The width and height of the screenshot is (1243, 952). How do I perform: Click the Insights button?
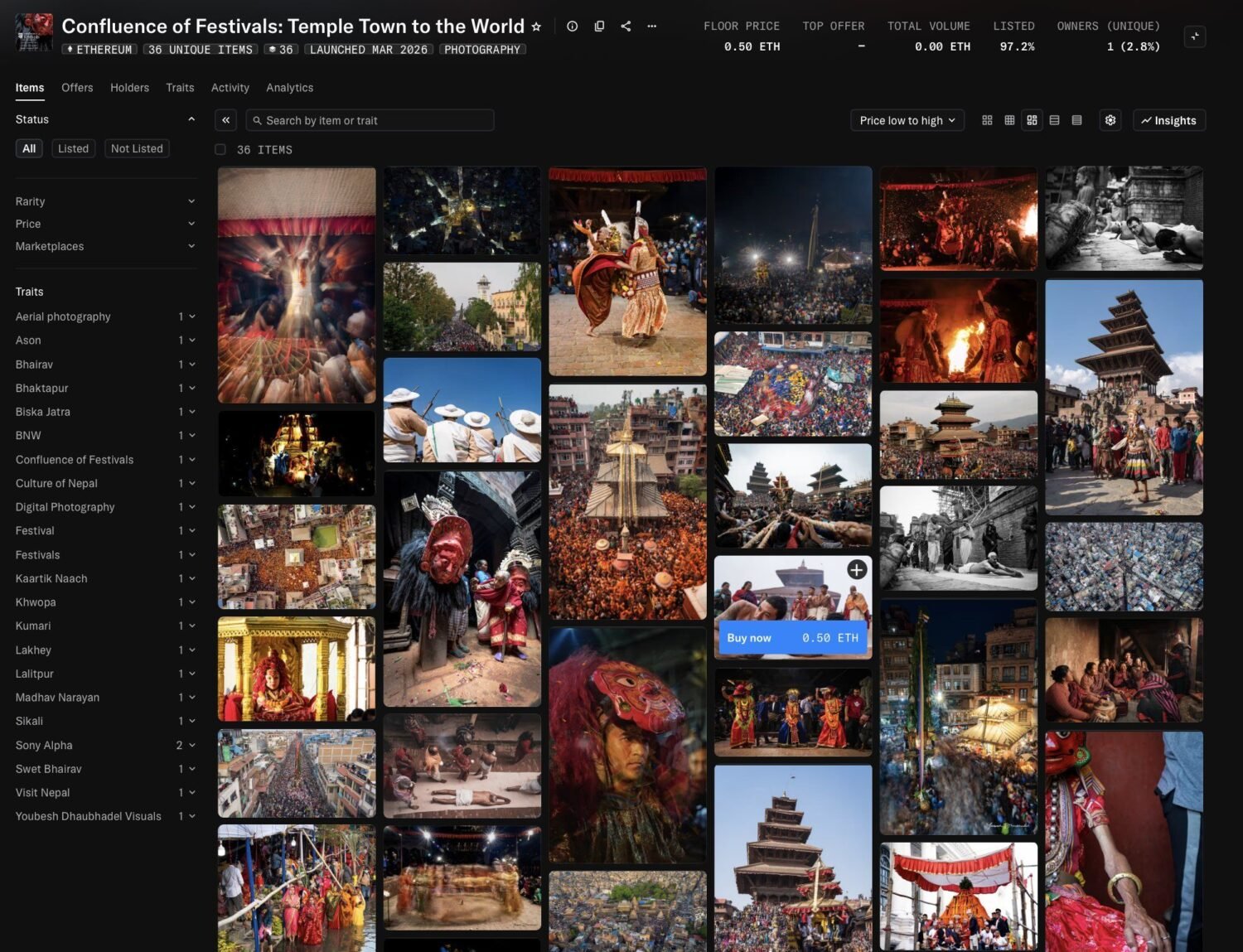1168,120
